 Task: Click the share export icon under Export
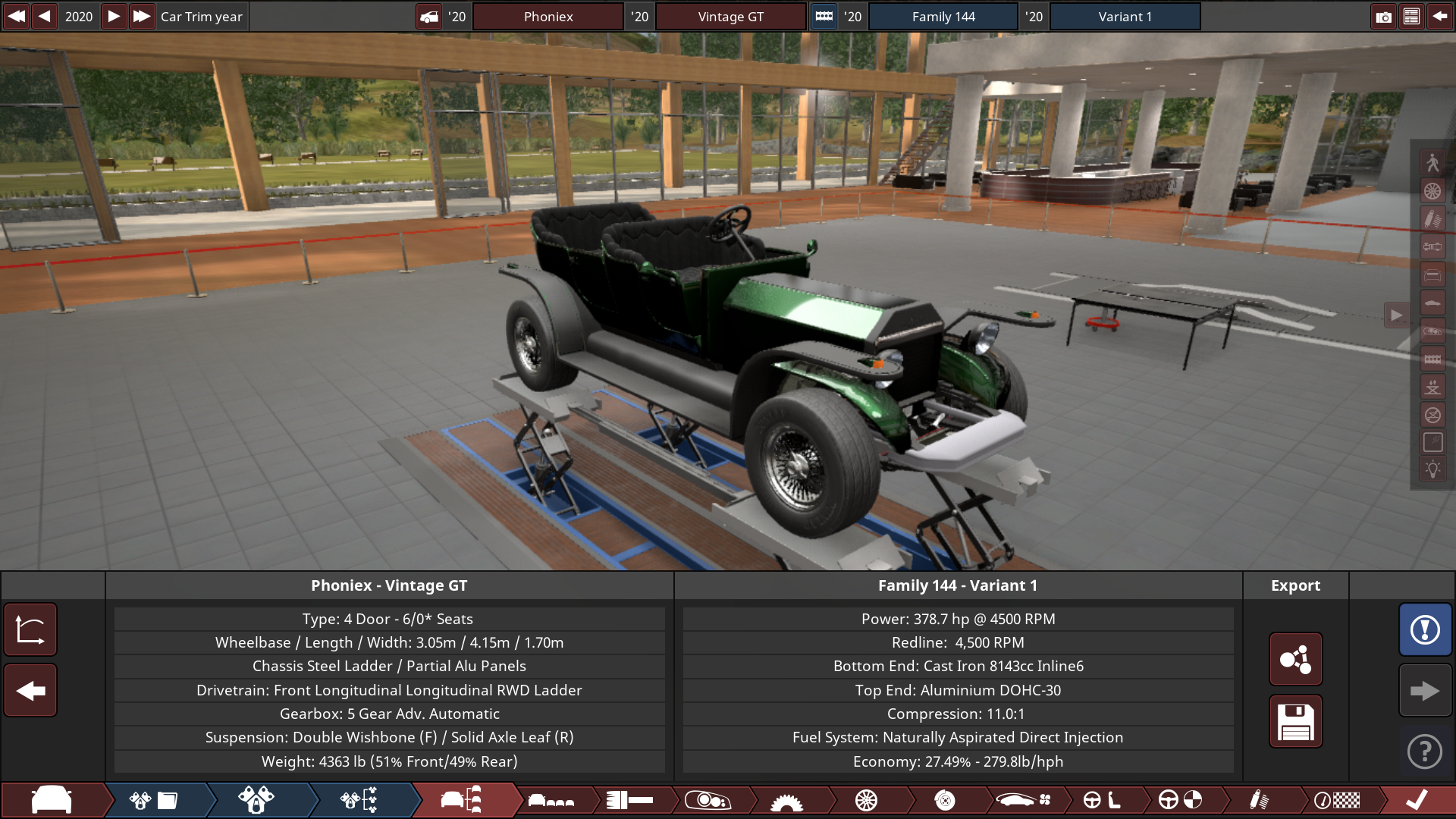[1295, 659]
